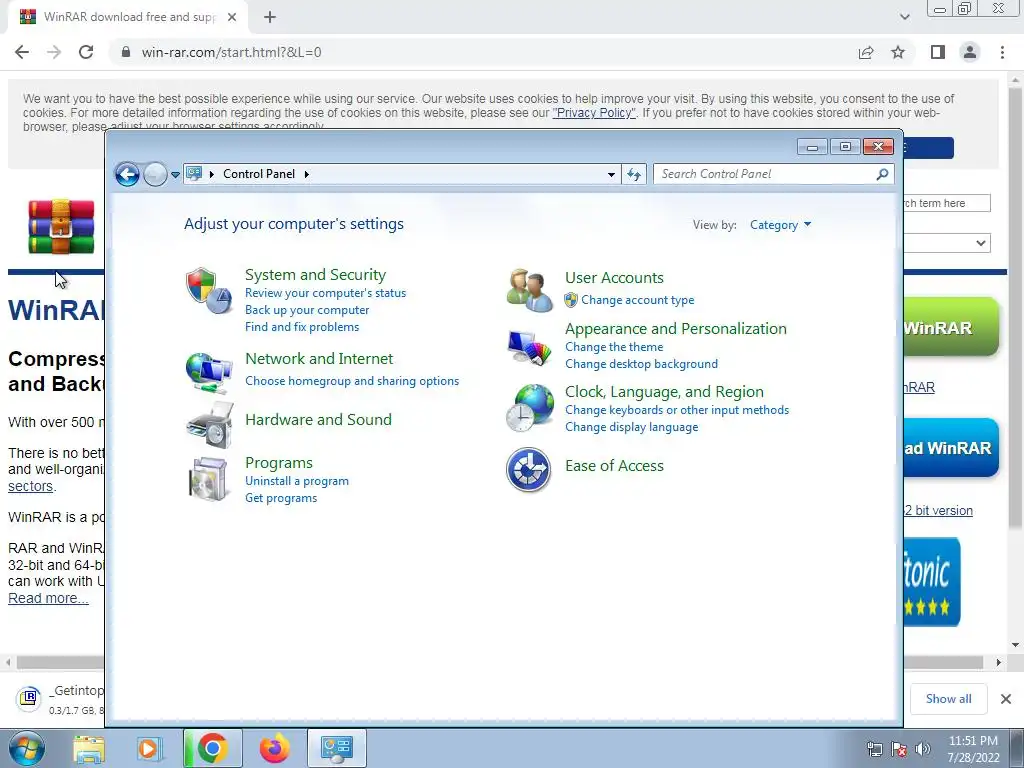Open Find and fix problems
Screen dimensions: 1024x768
(302, 327)
